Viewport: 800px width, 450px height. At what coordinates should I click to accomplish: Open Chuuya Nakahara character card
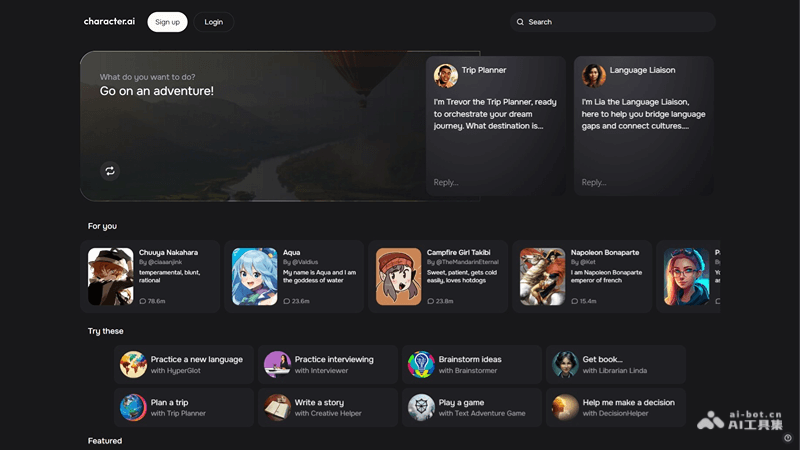tap(150, 277)
